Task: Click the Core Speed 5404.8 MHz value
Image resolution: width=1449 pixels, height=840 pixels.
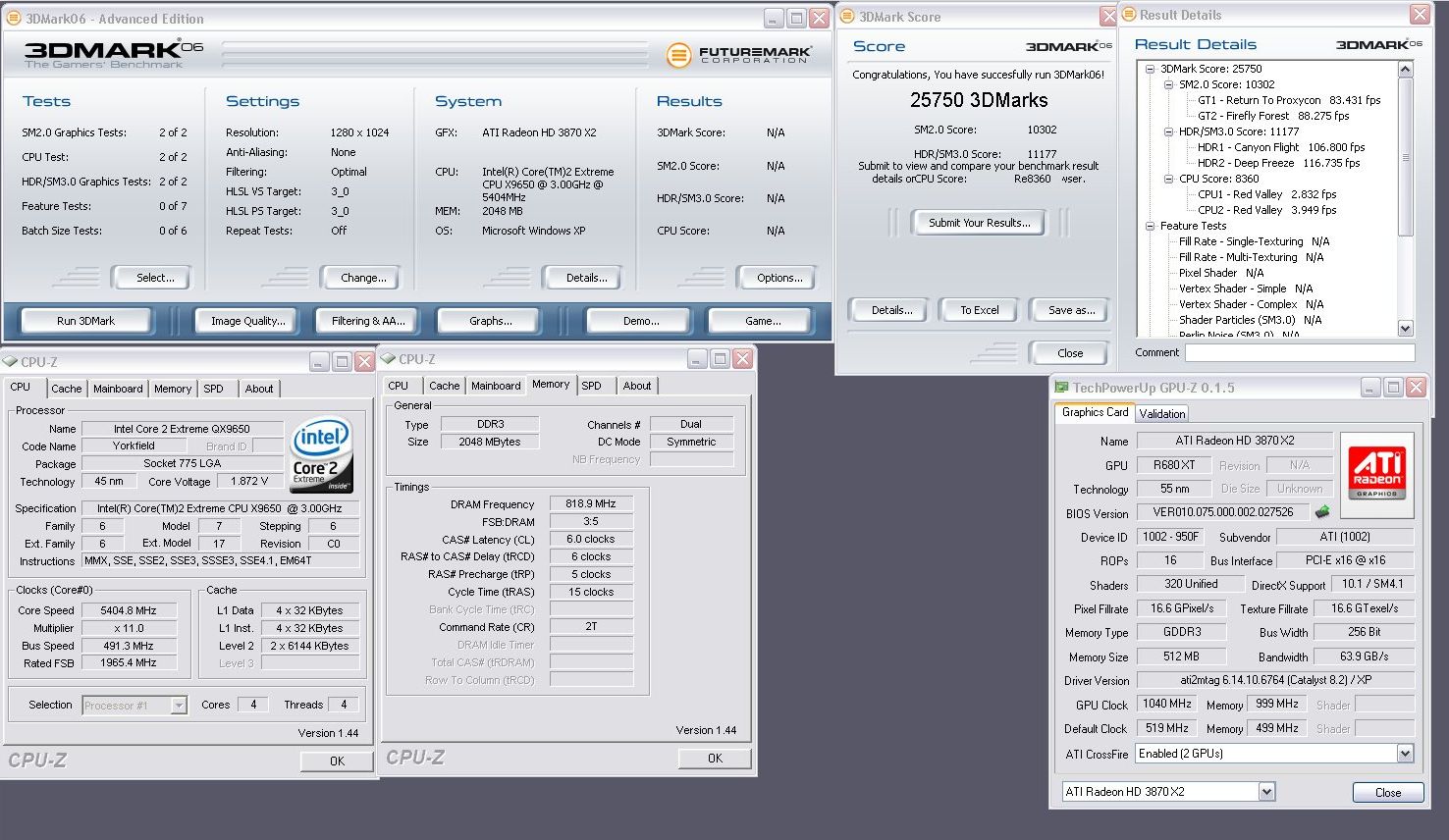Action: click(x=129, y=610)
